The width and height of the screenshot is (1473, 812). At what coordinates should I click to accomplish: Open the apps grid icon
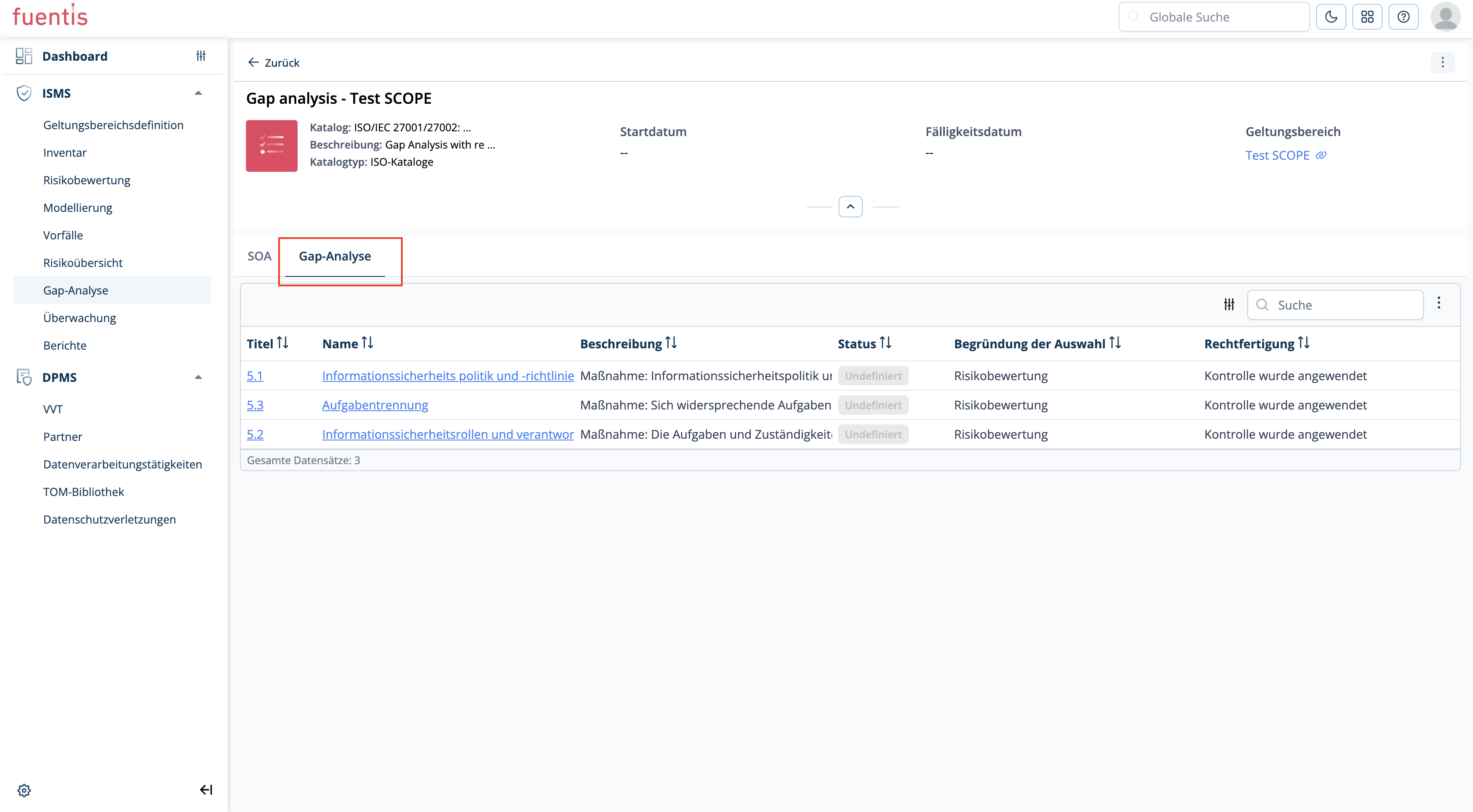(x=1367, y=17)
